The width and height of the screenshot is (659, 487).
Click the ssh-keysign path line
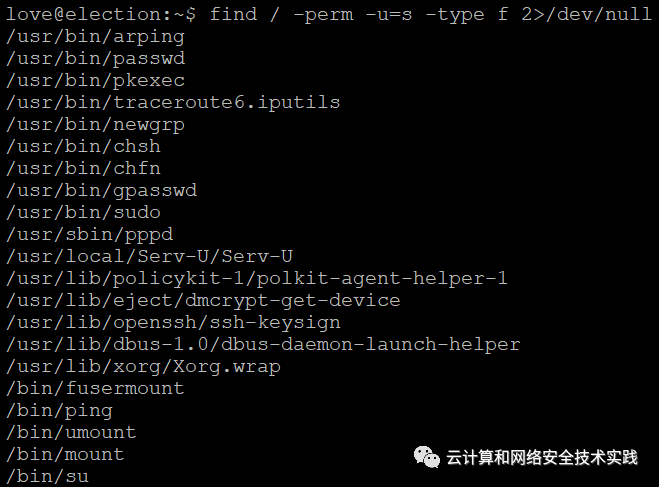(173, 323)
